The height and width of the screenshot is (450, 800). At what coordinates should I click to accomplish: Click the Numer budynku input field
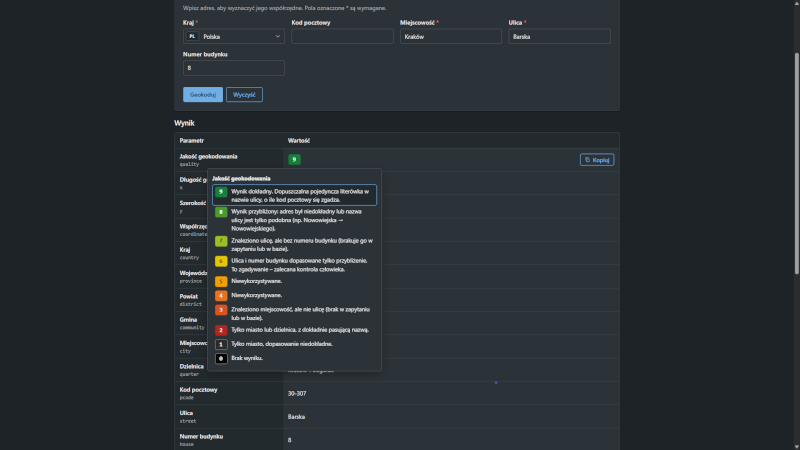click(x=234, y=68)
